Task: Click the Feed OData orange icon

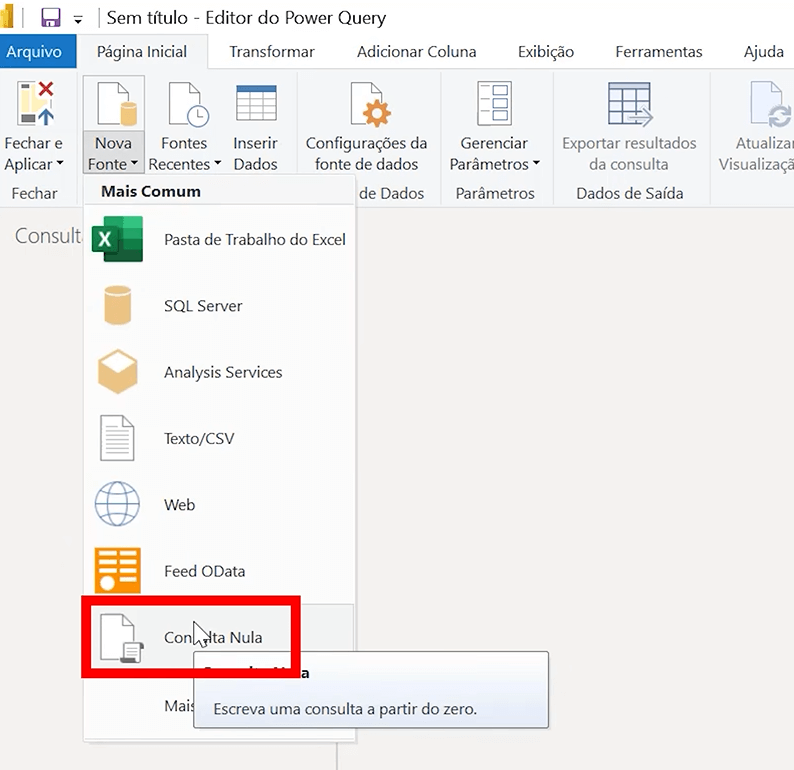Action: pyautogui.click(x=117, y=570)
